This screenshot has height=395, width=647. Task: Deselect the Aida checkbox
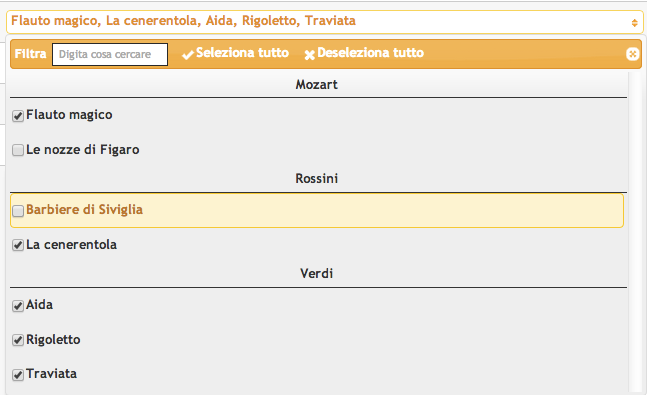tap(18, 306)
